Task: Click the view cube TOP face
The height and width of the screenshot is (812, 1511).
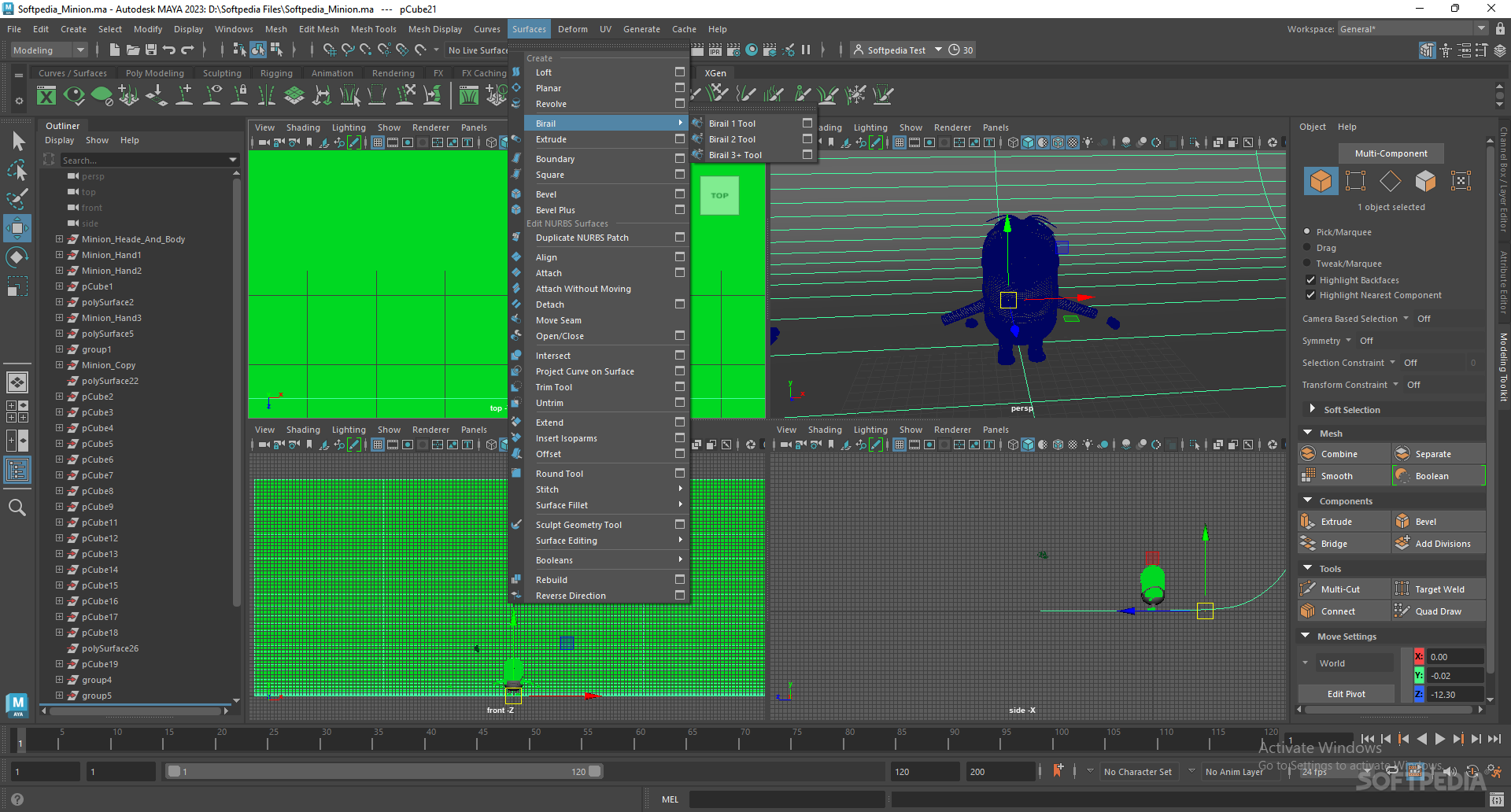Action: 719,196
